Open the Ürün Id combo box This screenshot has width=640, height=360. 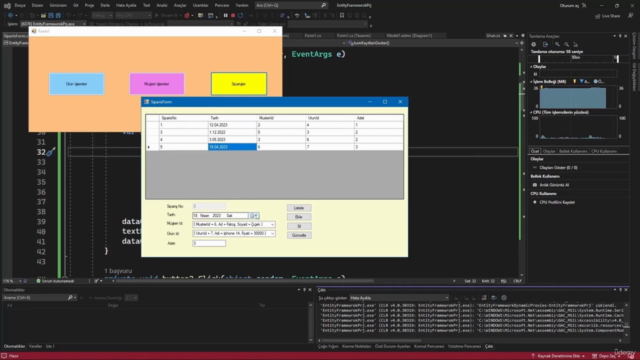click(234, 233)
